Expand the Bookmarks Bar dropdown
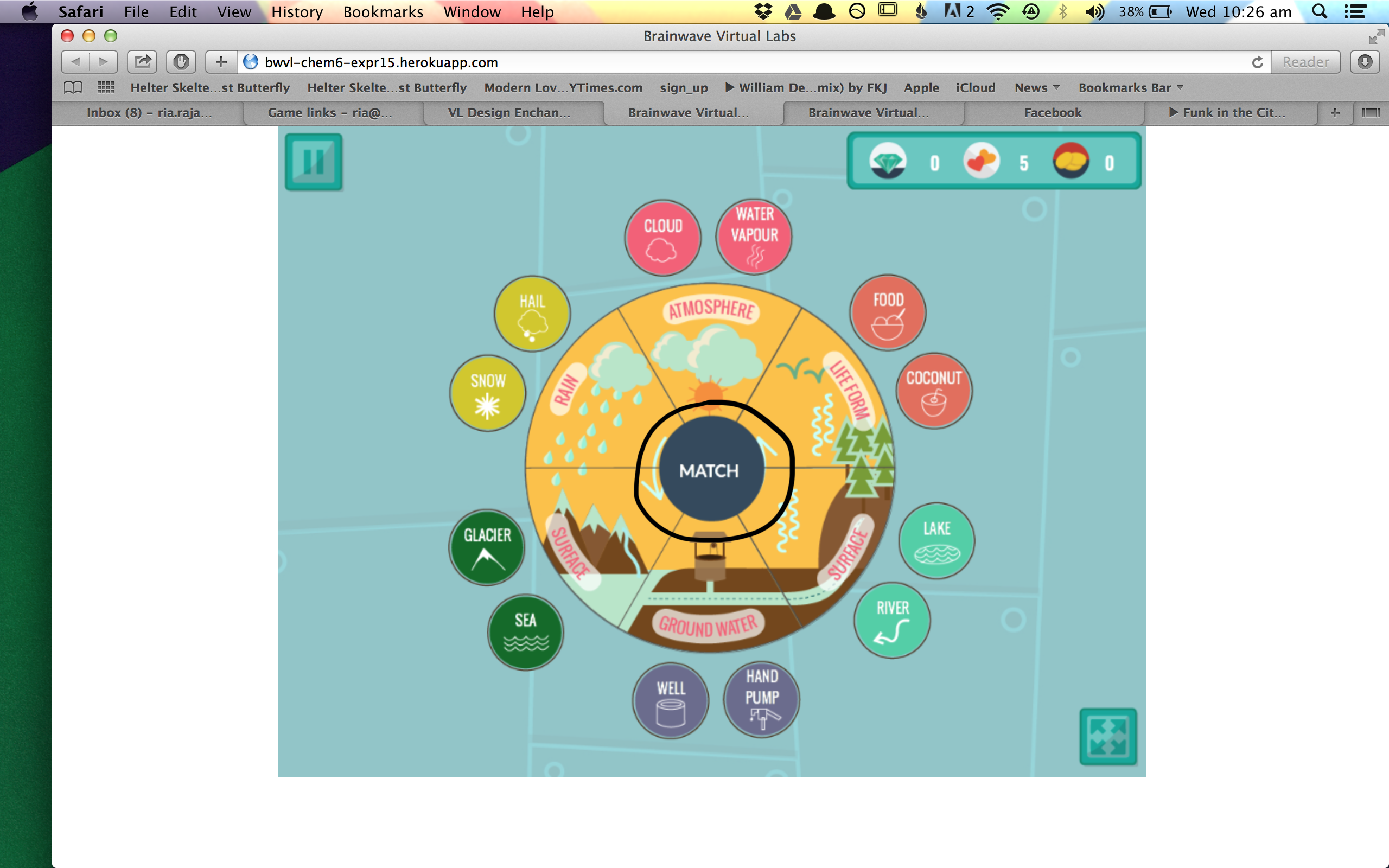1389x868 pixels. [1131, 88]
